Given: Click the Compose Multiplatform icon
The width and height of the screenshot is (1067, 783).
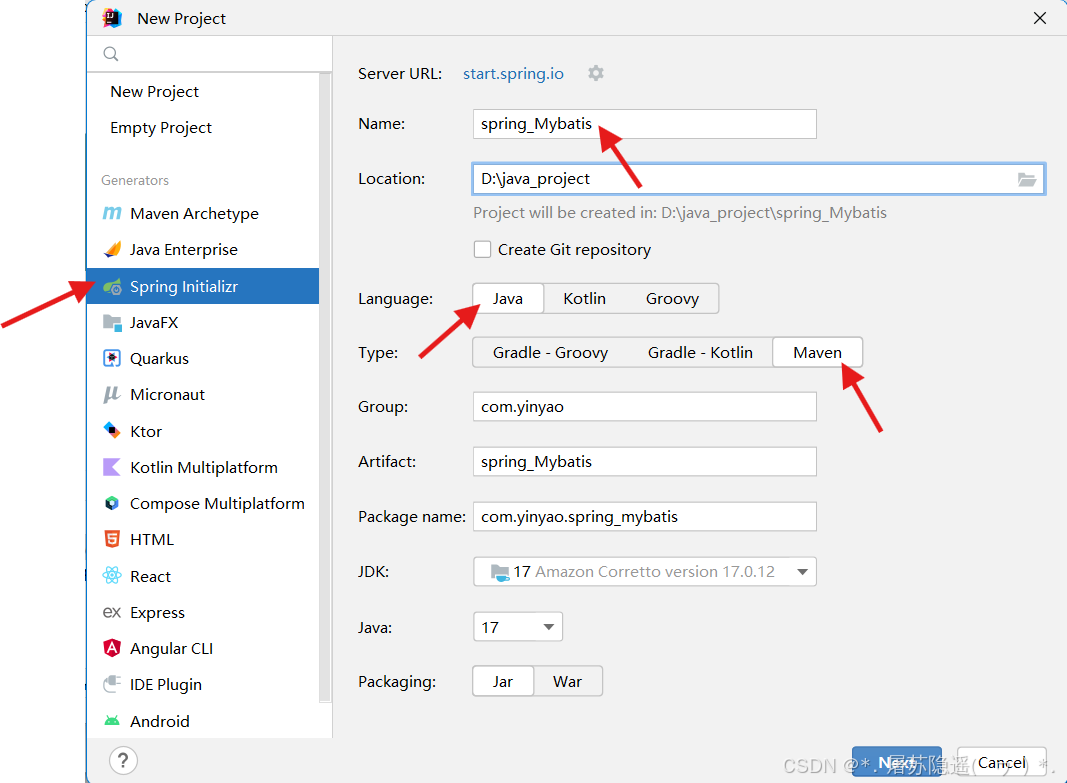Looking at the screenshot, I should (x=112, y=503).
